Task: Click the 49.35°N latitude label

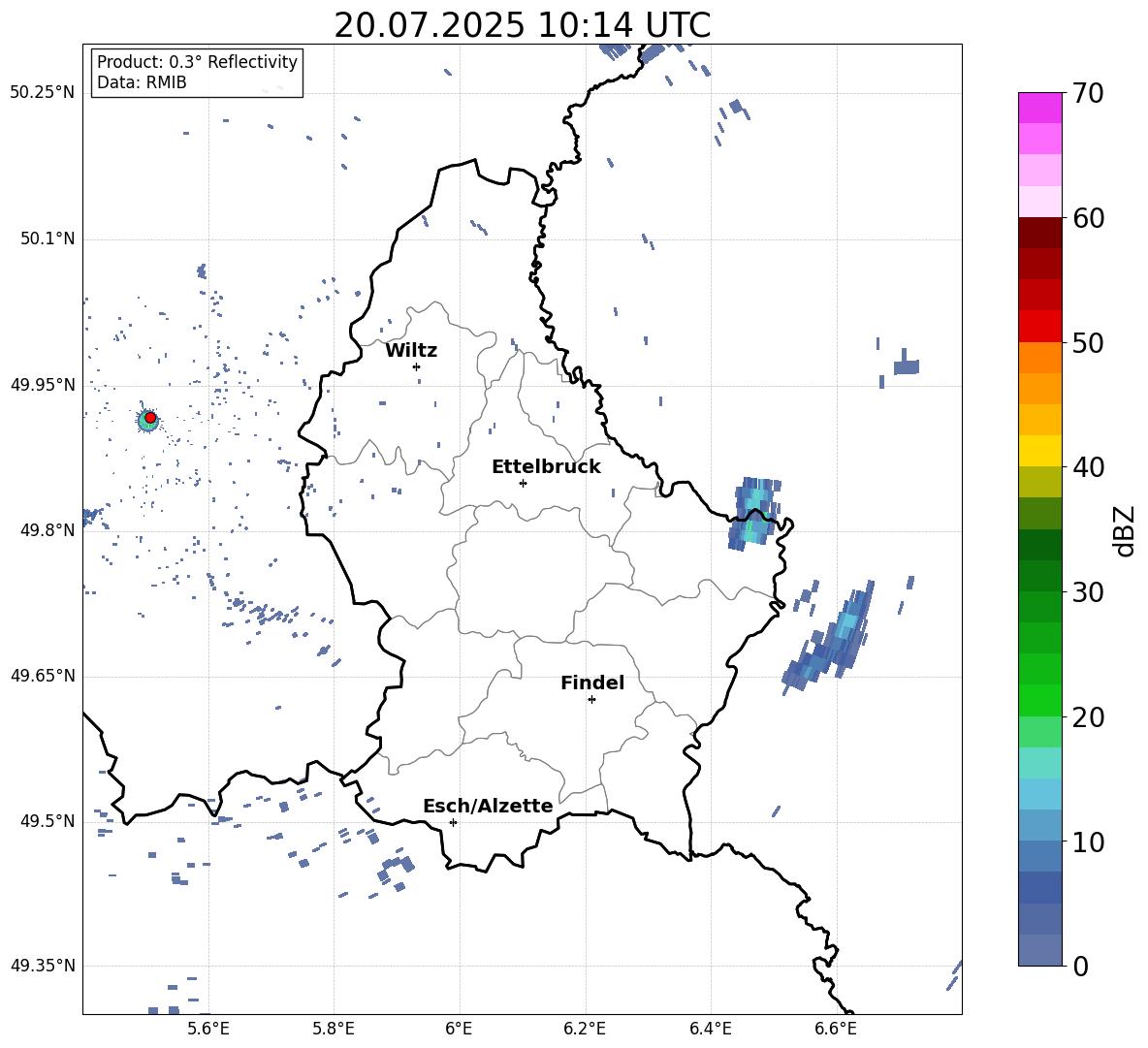Action: pyautogui.click(x=42, y=966)
